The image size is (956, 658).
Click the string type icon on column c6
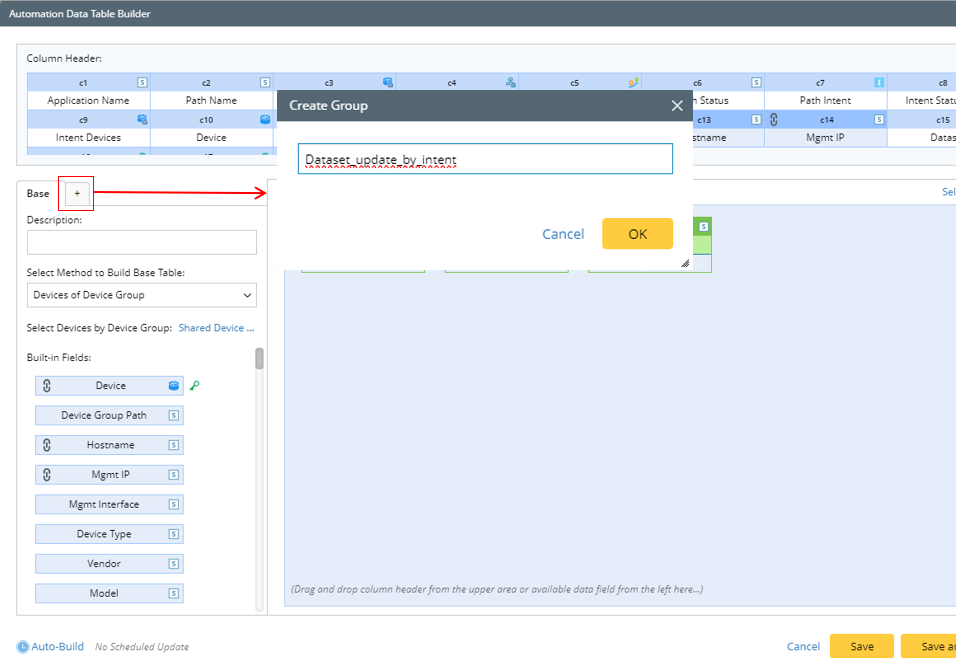(757, 82)
